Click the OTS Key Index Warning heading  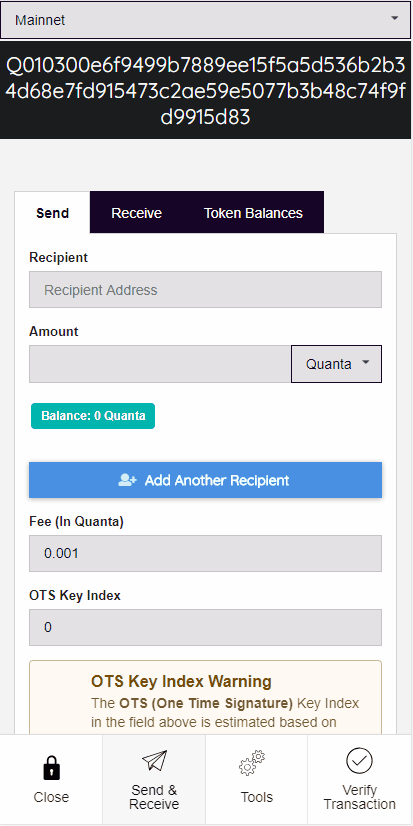[x=181, y=681]
